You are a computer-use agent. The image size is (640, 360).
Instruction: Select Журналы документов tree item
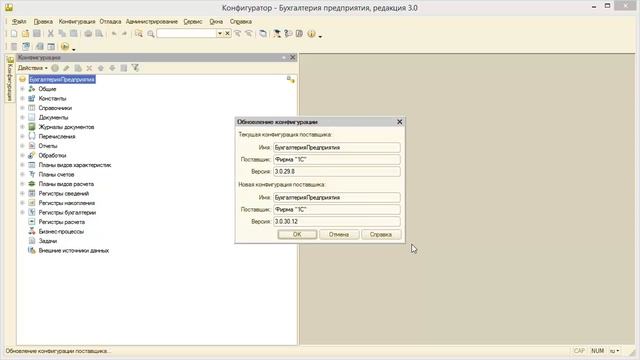tap(66, 127)
